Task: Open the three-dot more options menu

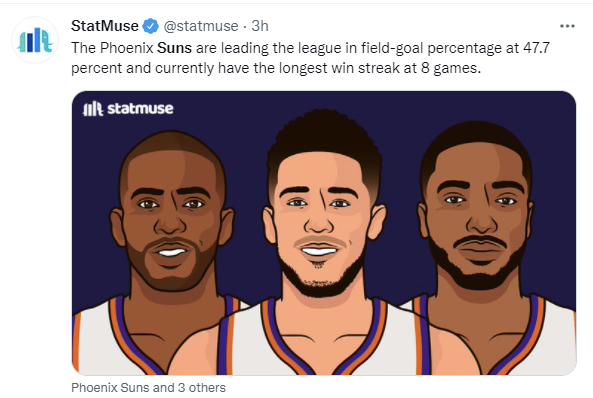Action: click(x=567, y=26)
